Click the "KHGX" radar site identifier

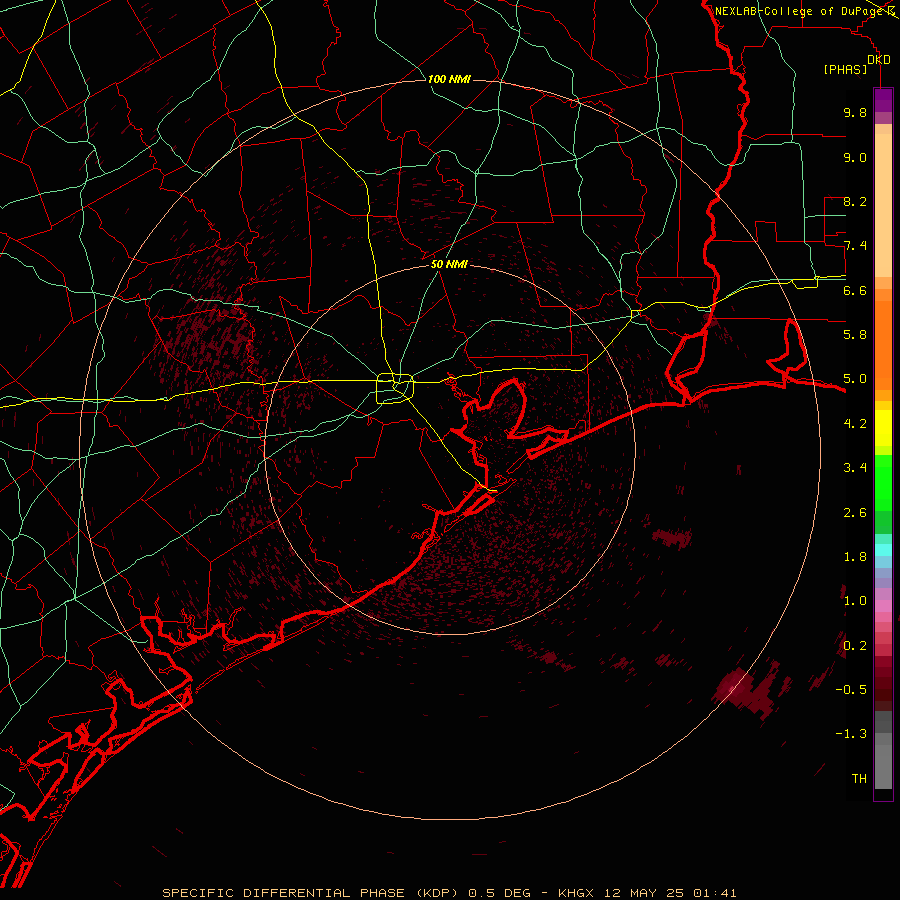click(577, 893)
